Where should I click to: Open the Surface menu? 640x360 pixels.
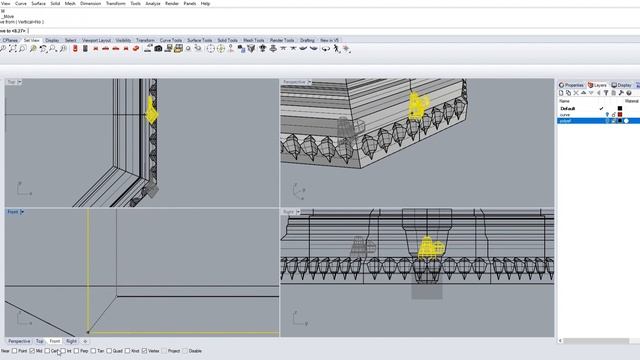pos(38,3)
